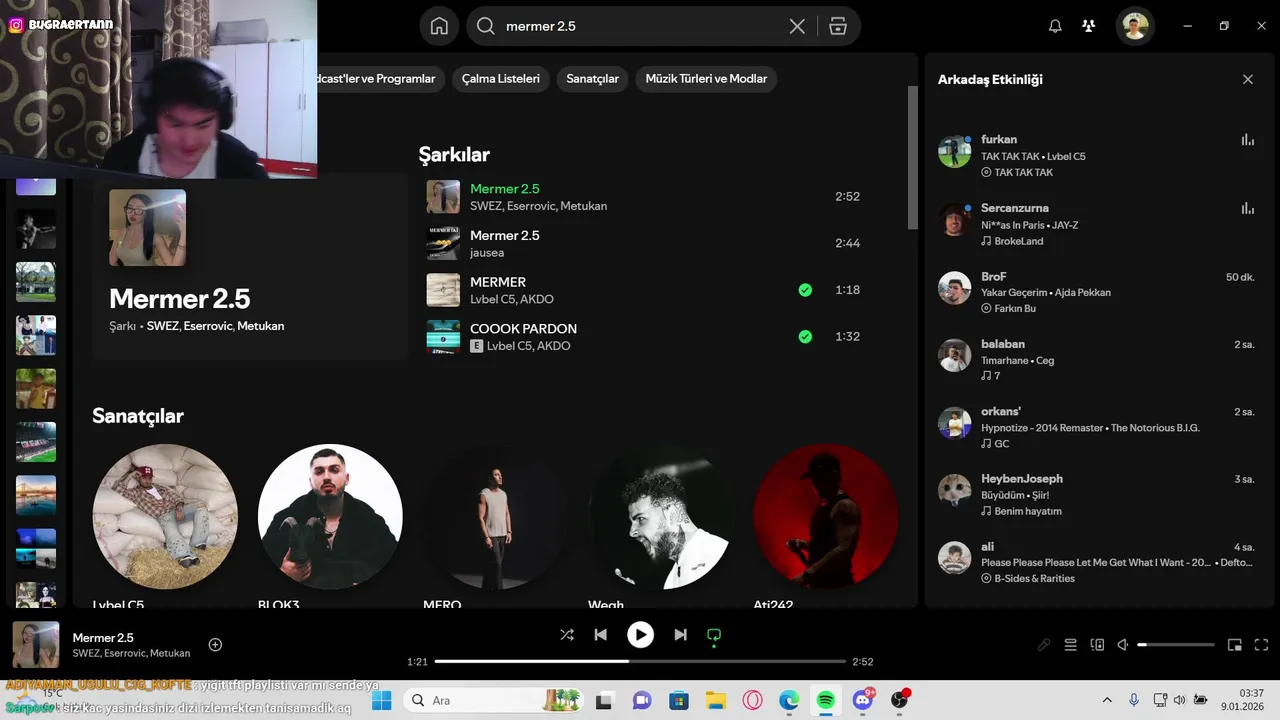1280x720 pixels.
Task: Open the Wegh artist picture
Action: coord(661,517)
